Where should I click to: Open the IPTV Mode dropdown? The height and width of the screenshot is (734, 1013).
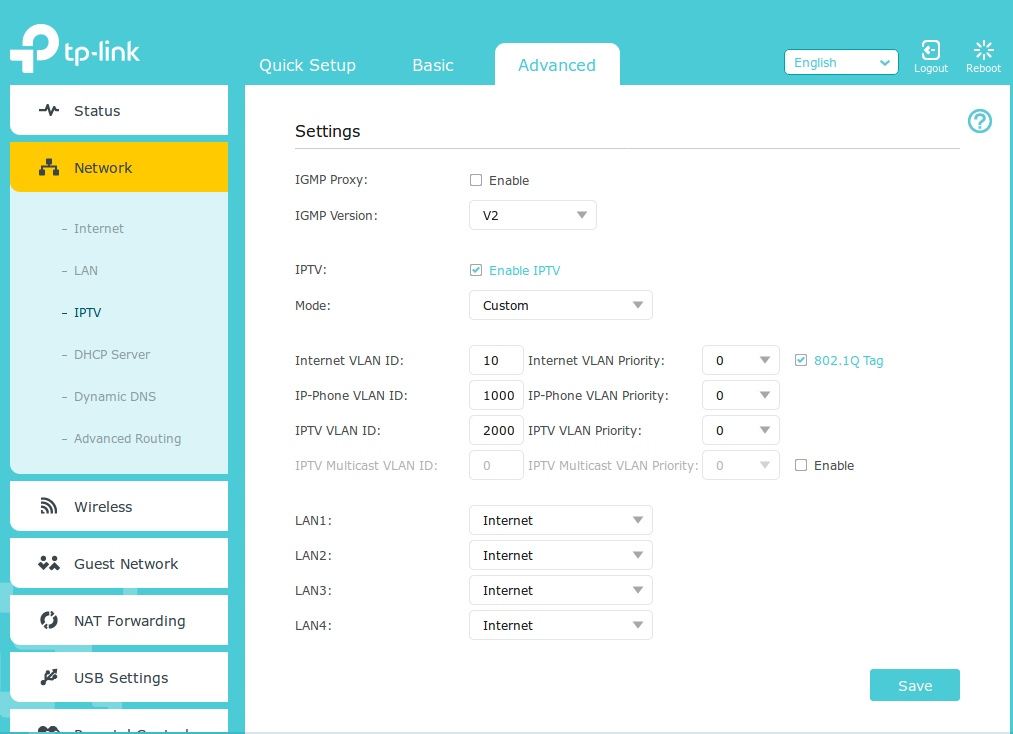pyautogui.click(x=561, y=305)
